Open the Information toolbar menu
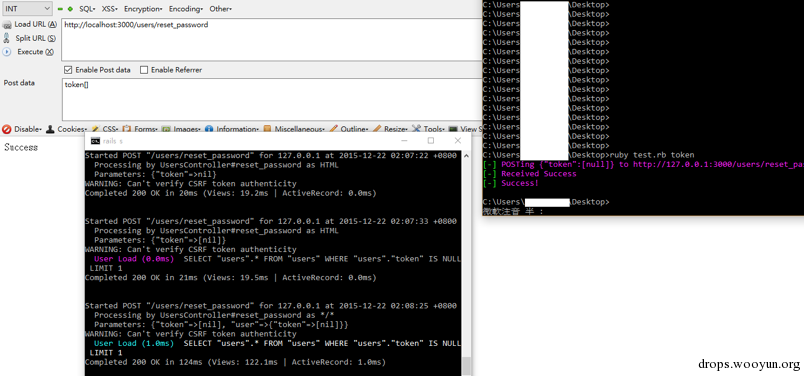 click(x=238, y=128)
